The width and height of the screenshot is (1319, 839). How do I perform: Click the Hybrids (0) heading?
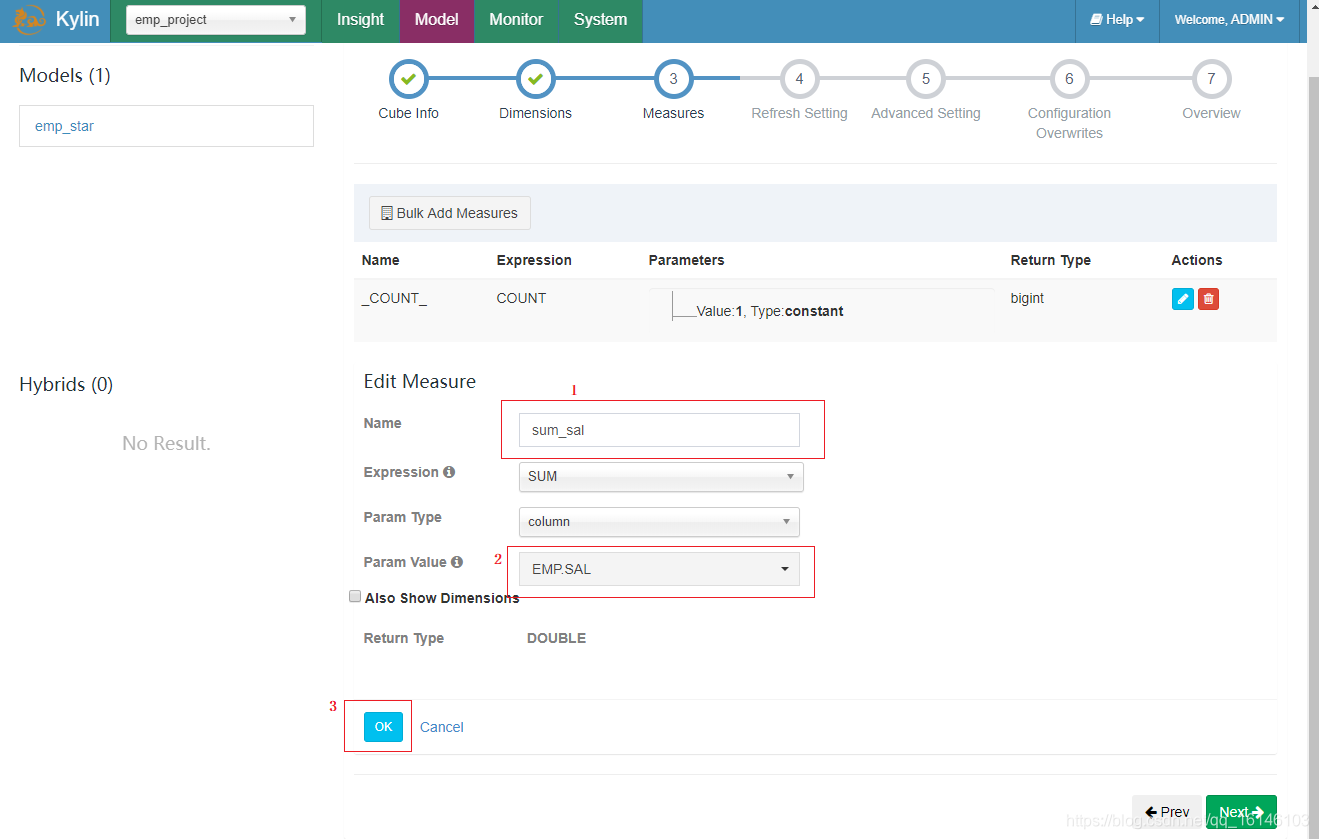tap(66, 385)
